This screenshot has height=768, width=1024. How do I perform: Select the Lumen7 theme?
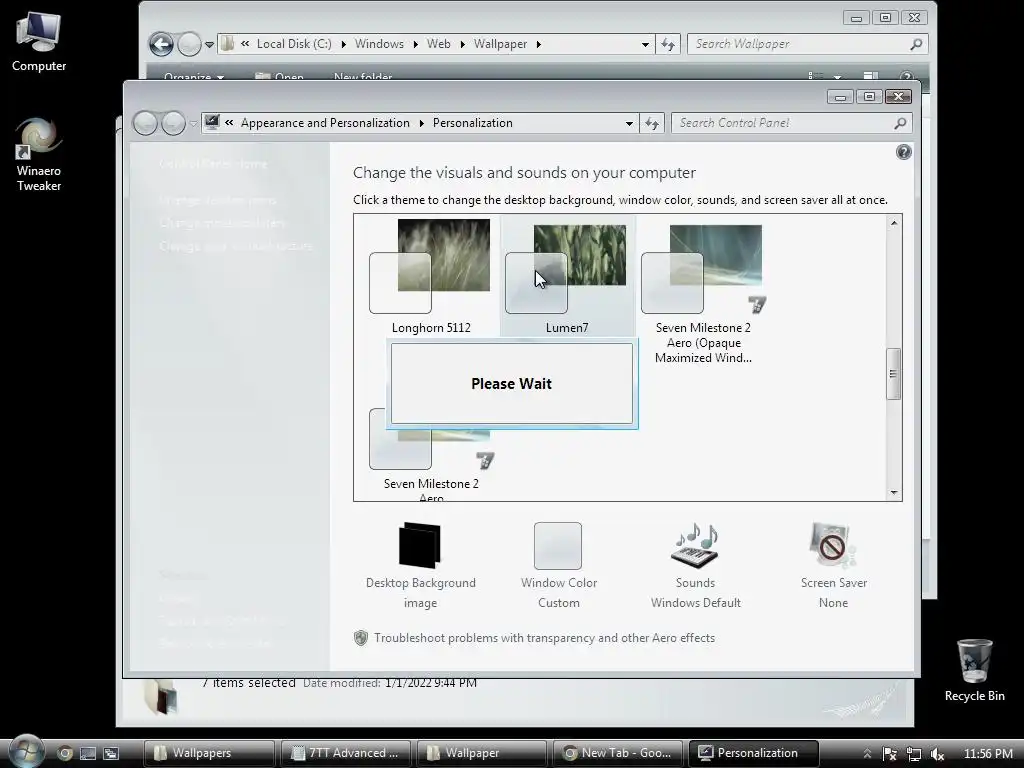(567, 276)
